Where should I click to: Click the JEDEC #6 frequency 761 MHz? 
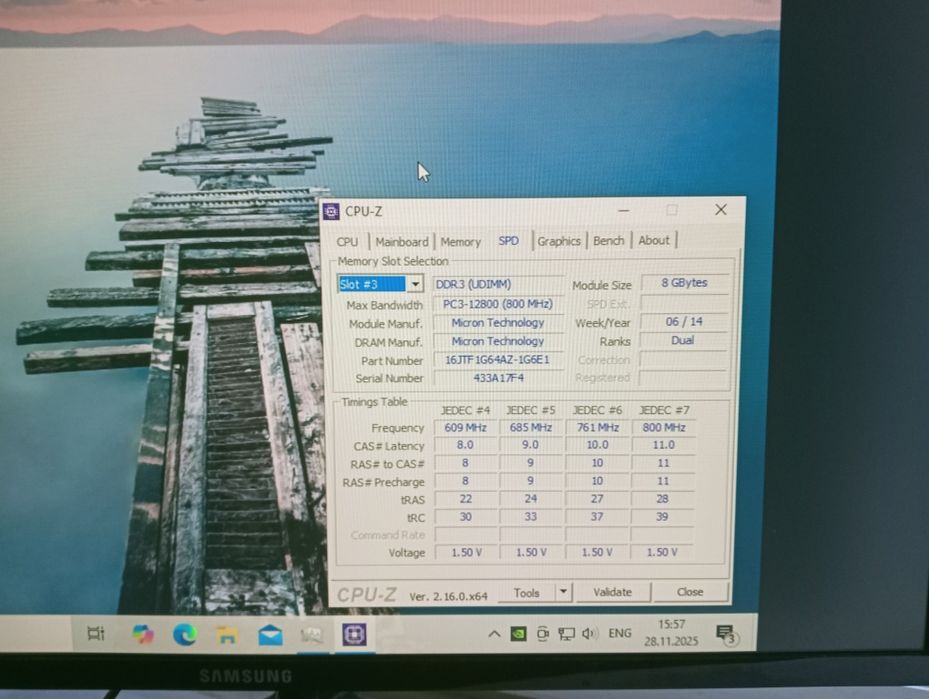tap(597, 427)
